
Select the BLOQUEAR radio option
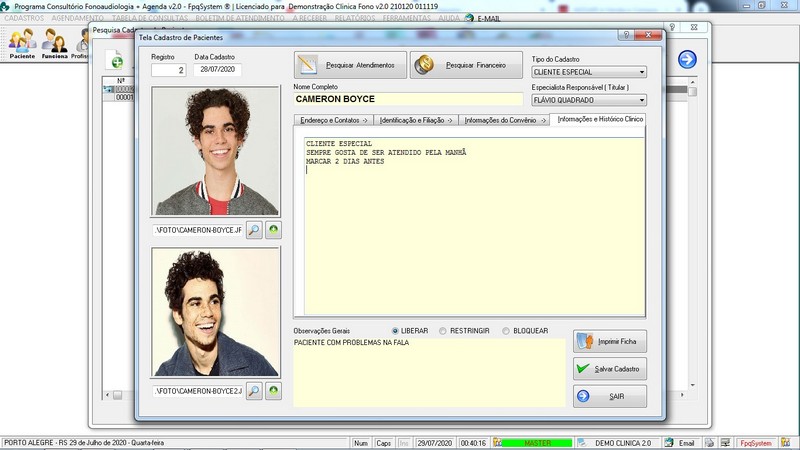coord(506,331)
